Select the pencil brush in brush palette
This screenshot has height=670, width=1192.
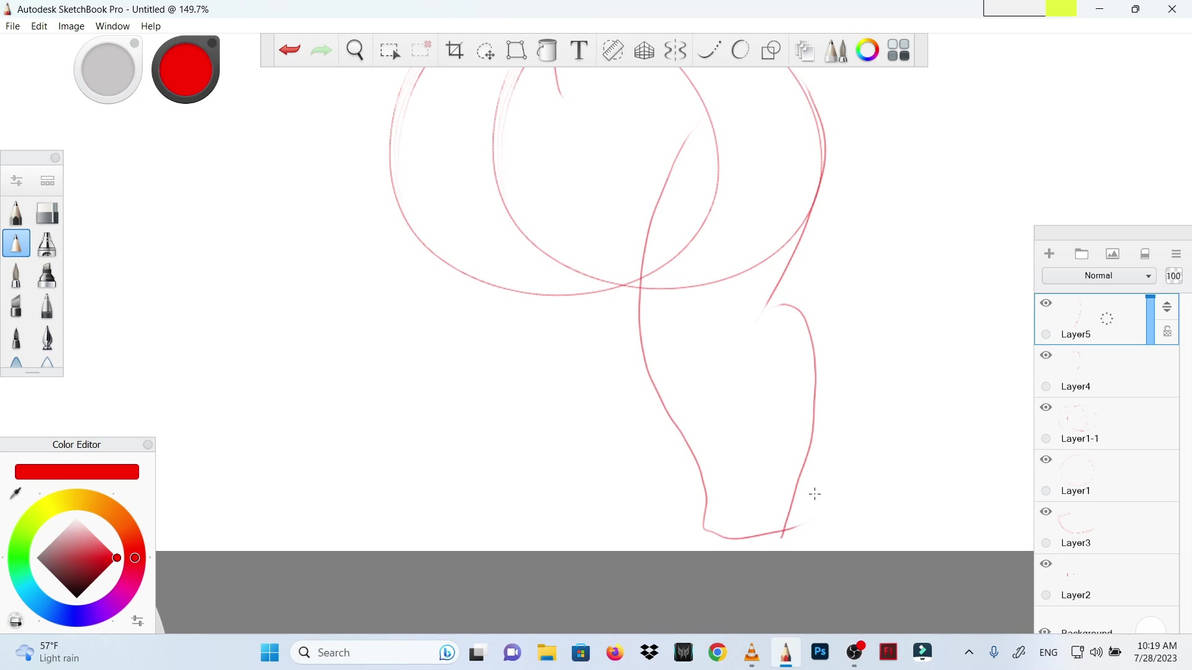coord(16,213)
